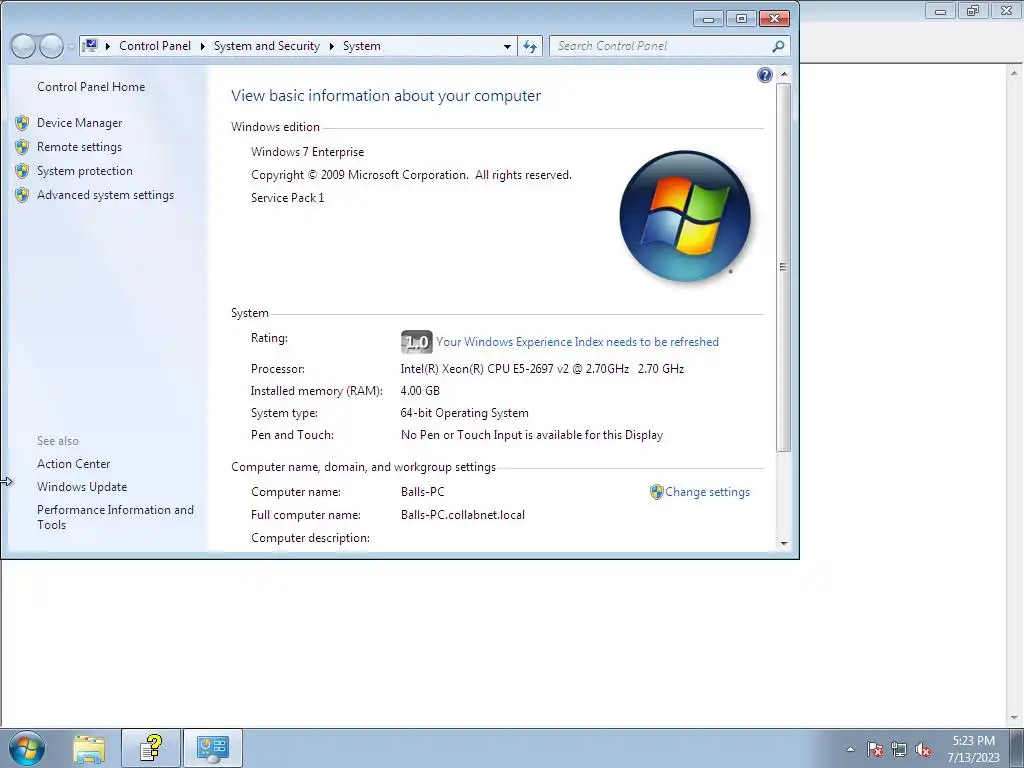Select Control Panel breadcrumb
The height and width of the screenshot is (768, 1024).
click(x=155, y=46)
